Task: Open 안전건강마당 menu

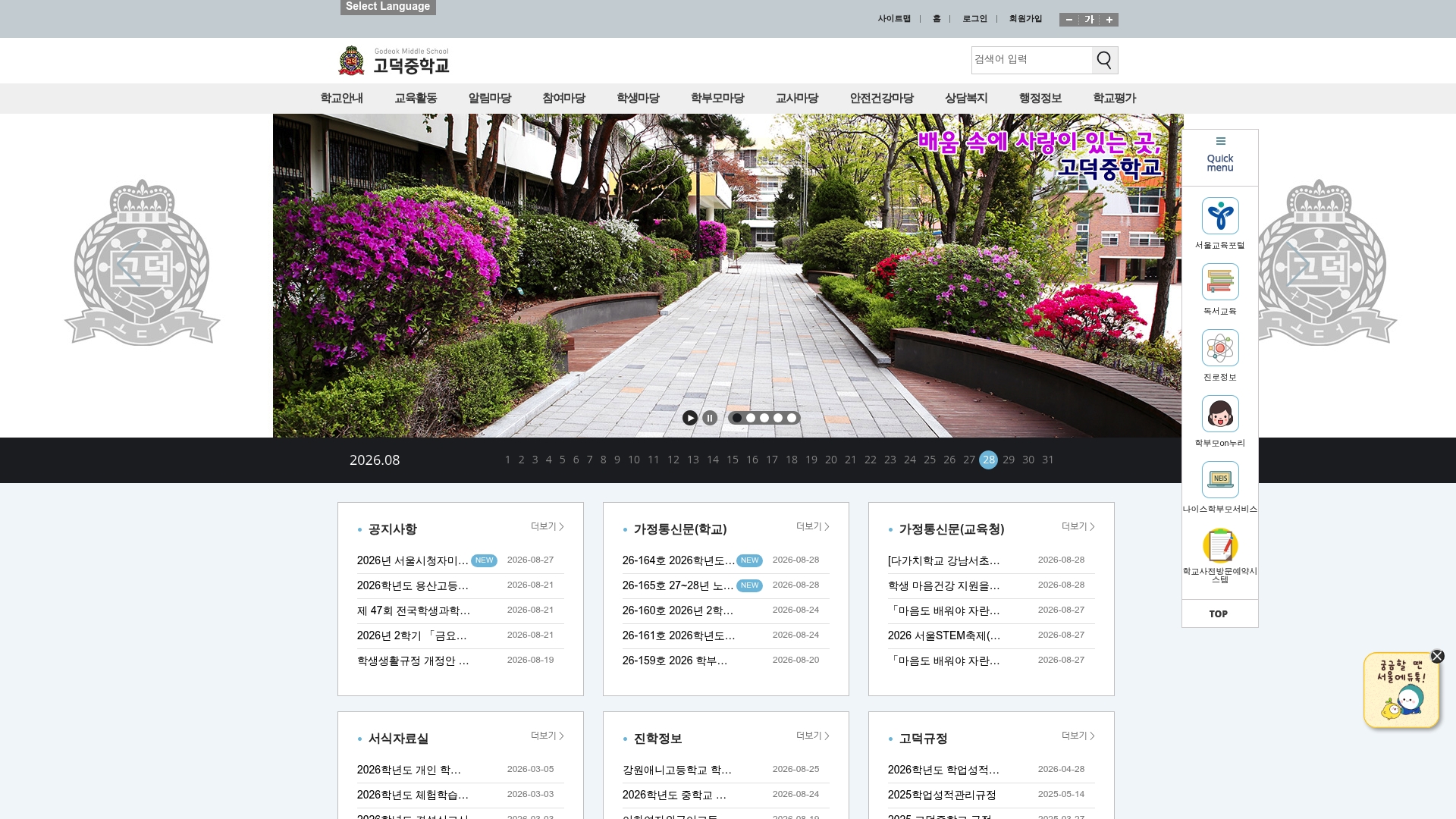Action: 882,99
